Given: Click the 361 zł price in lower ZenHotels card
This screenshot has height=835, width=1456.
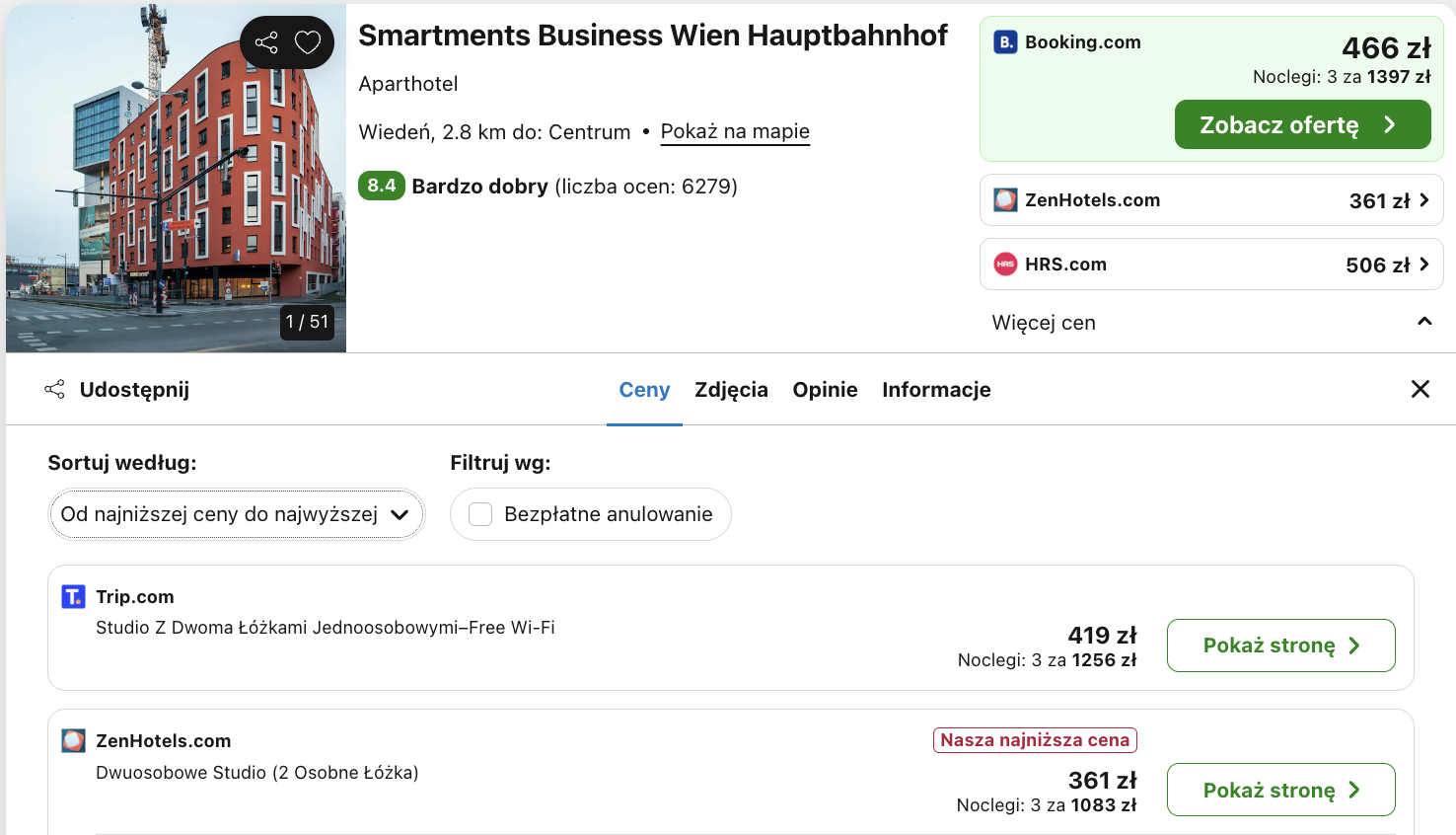Looking at the screenshot, I should 1102,781.
